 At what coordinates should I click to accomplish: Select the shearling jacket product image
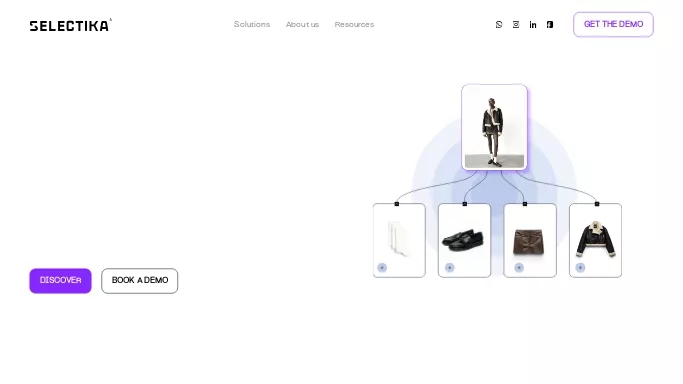coord(595,239)
